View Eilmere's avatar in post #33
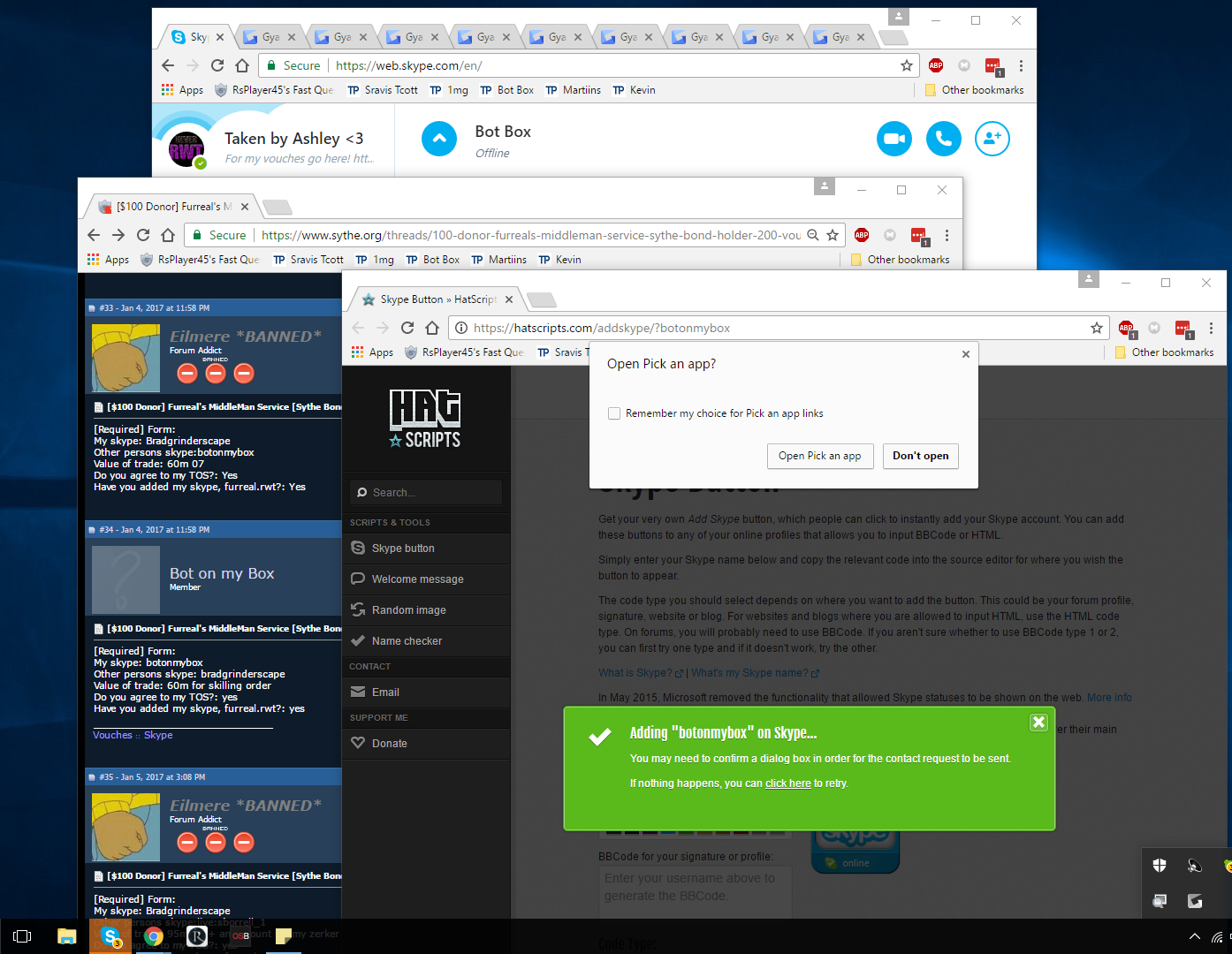 [x=125, y=359]
